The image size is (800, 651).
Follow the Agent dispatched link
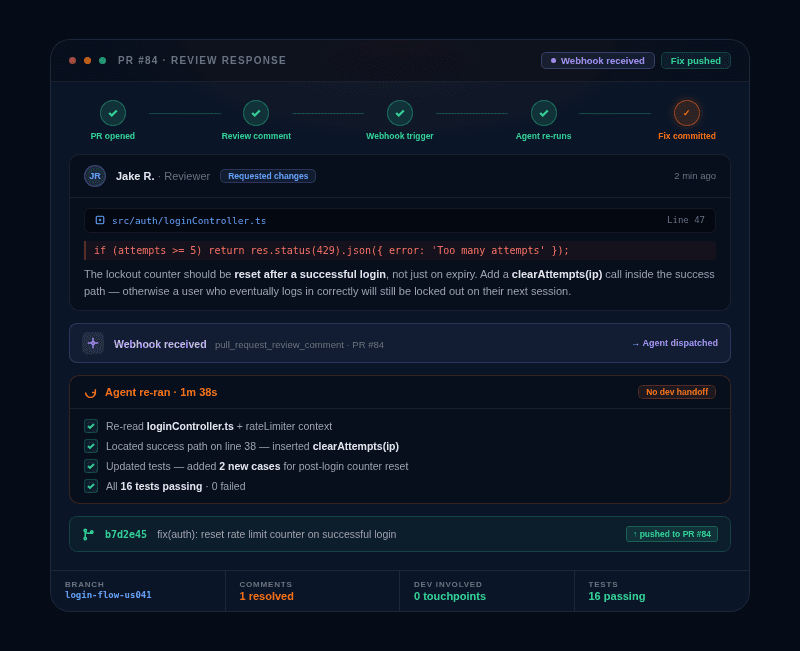click(x=676, y=343)
